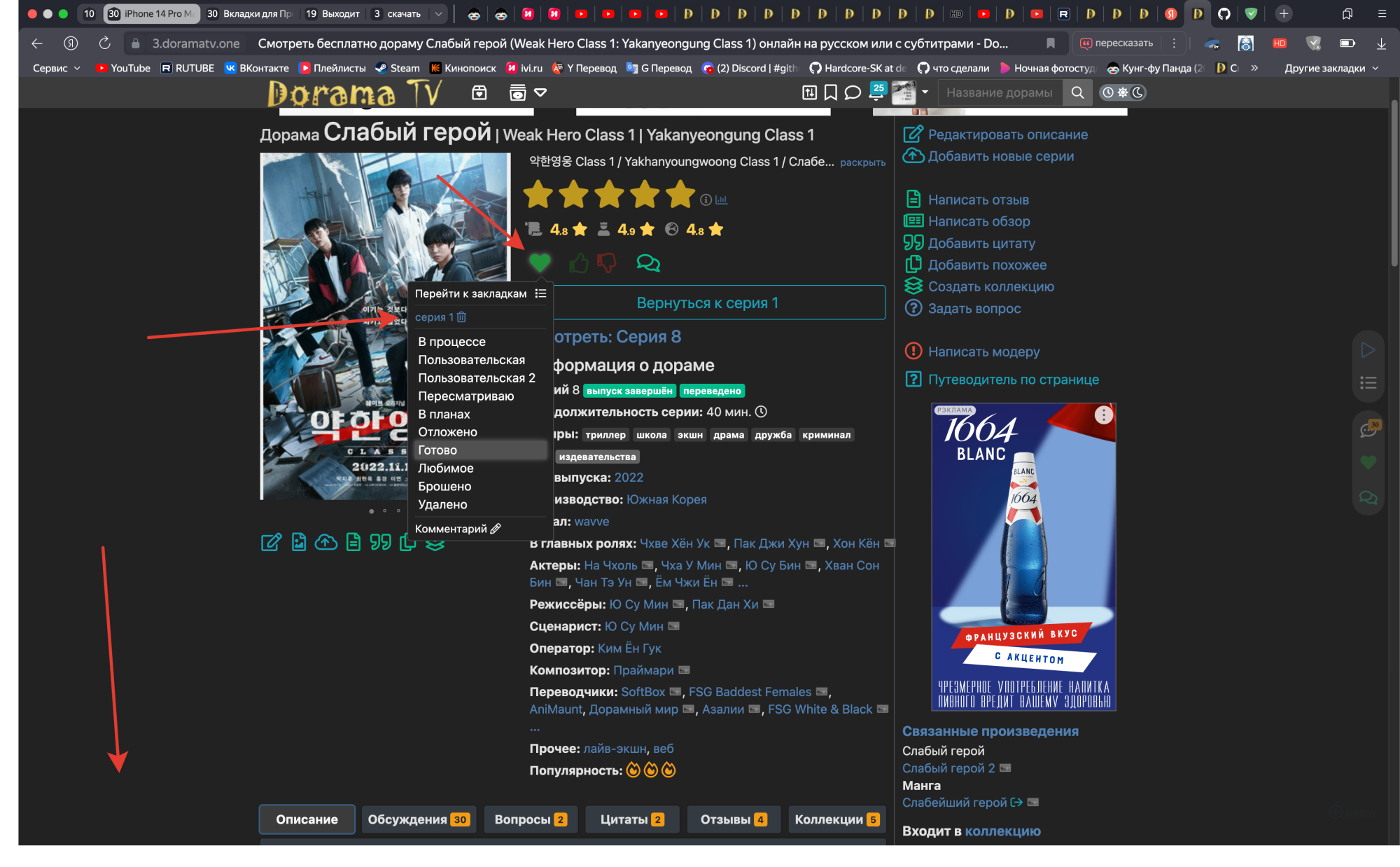Viewport: 1400px width, 867px height.
Task: Select 'Готово' in the bookmark status menu
Action: (437, 450)
